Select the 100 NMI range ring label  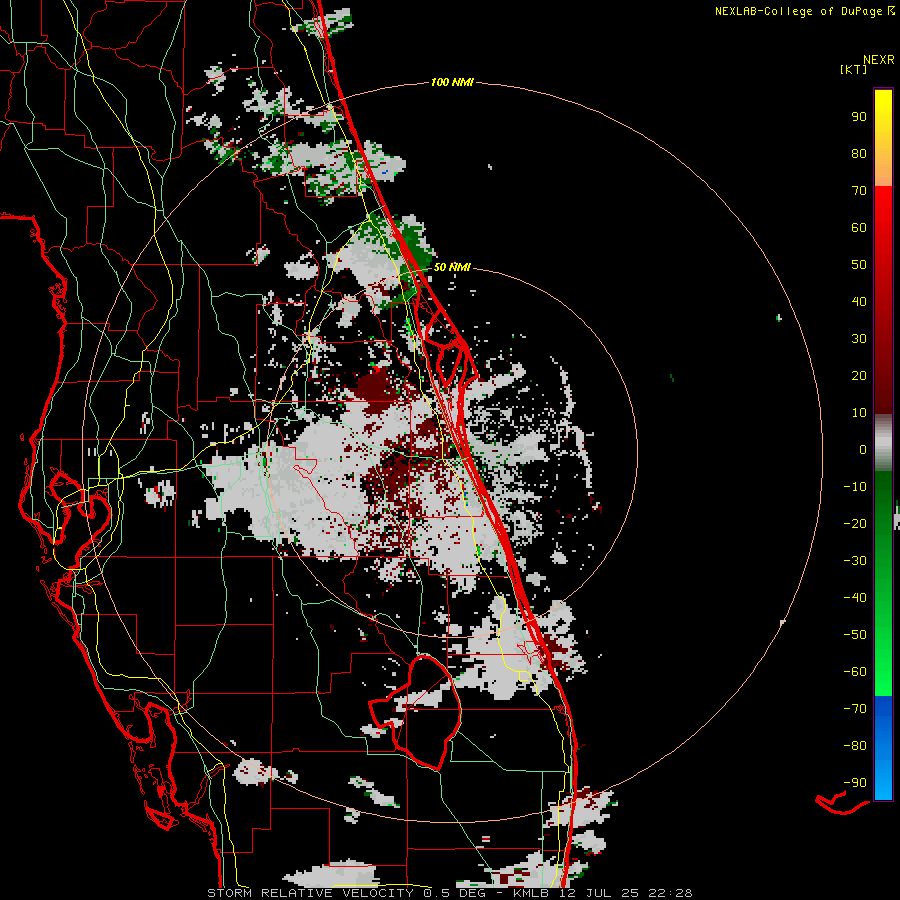coord(452,83)
